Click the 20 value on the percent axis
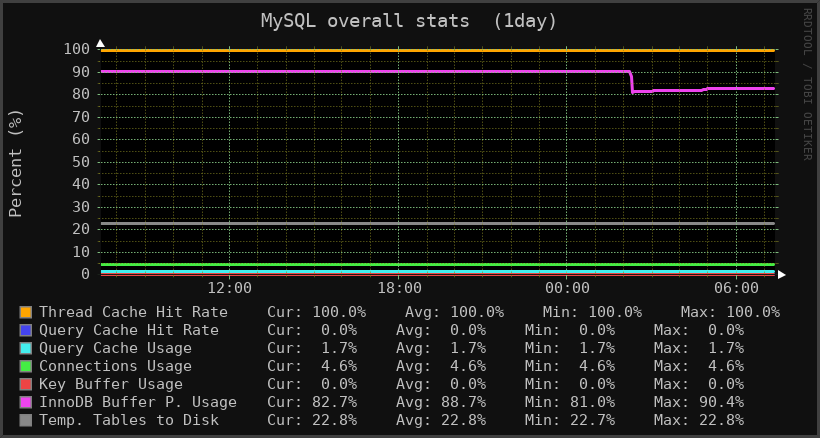 [x=81, y=229]
